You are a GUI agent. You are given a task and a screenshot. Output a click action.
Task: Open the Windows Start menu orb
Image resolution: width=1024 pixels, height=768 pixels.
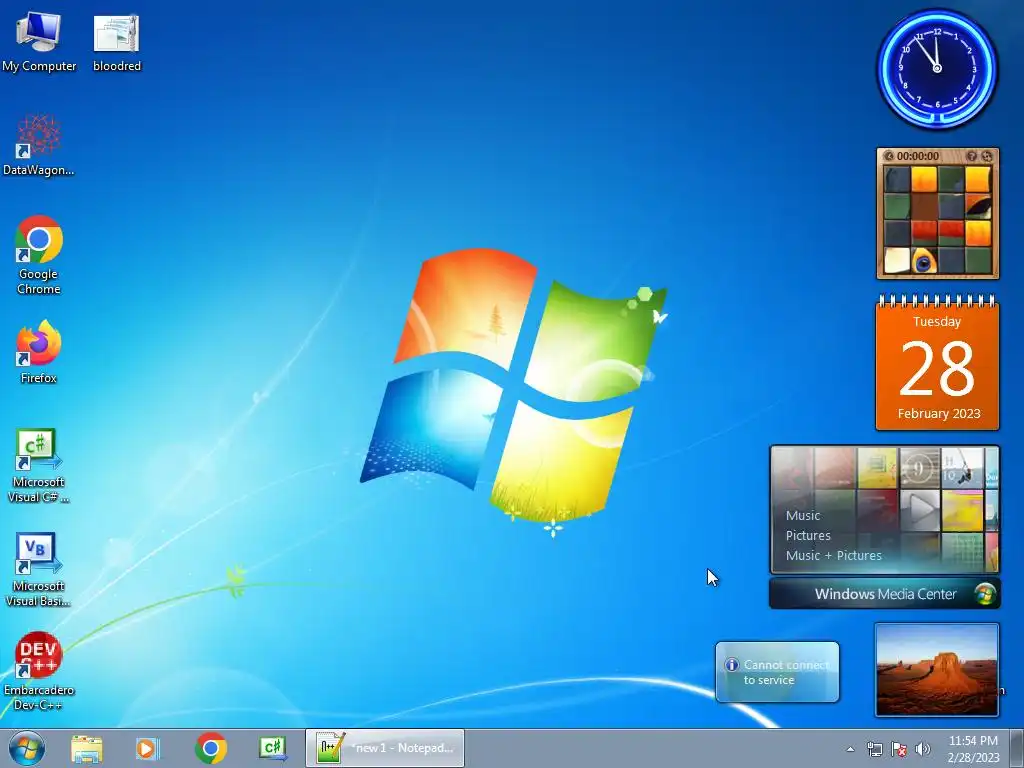[27, 748]
